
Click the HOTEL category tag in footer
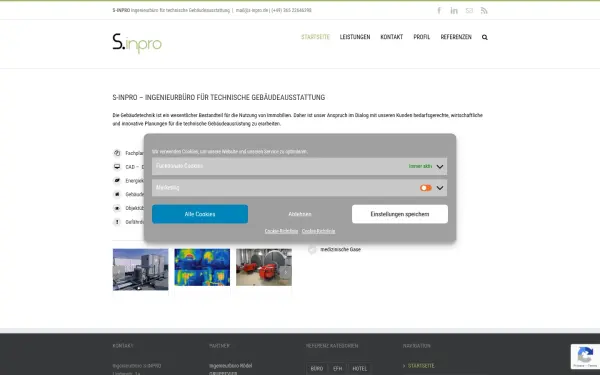[359, 368]
